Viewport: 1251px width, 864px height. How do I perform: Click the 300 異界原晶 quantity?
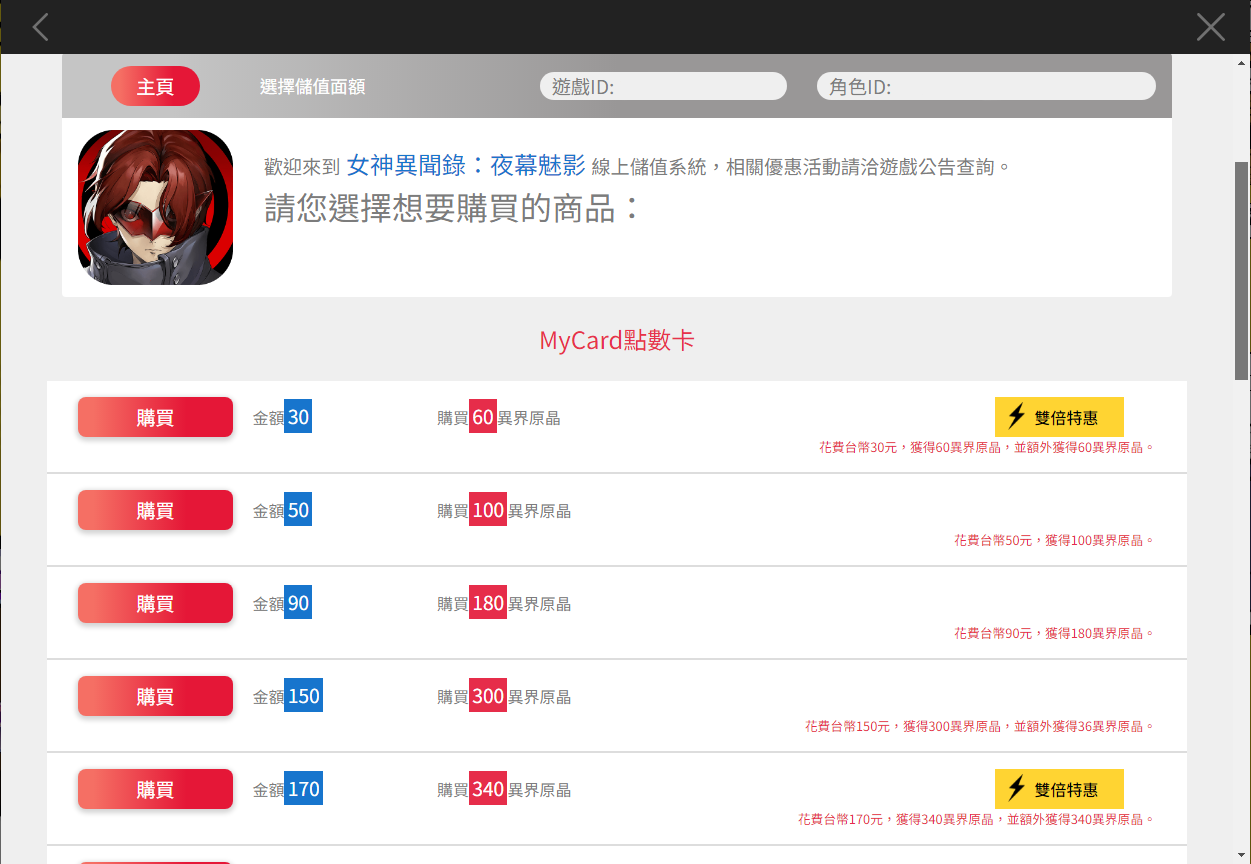tap(488, 696)
